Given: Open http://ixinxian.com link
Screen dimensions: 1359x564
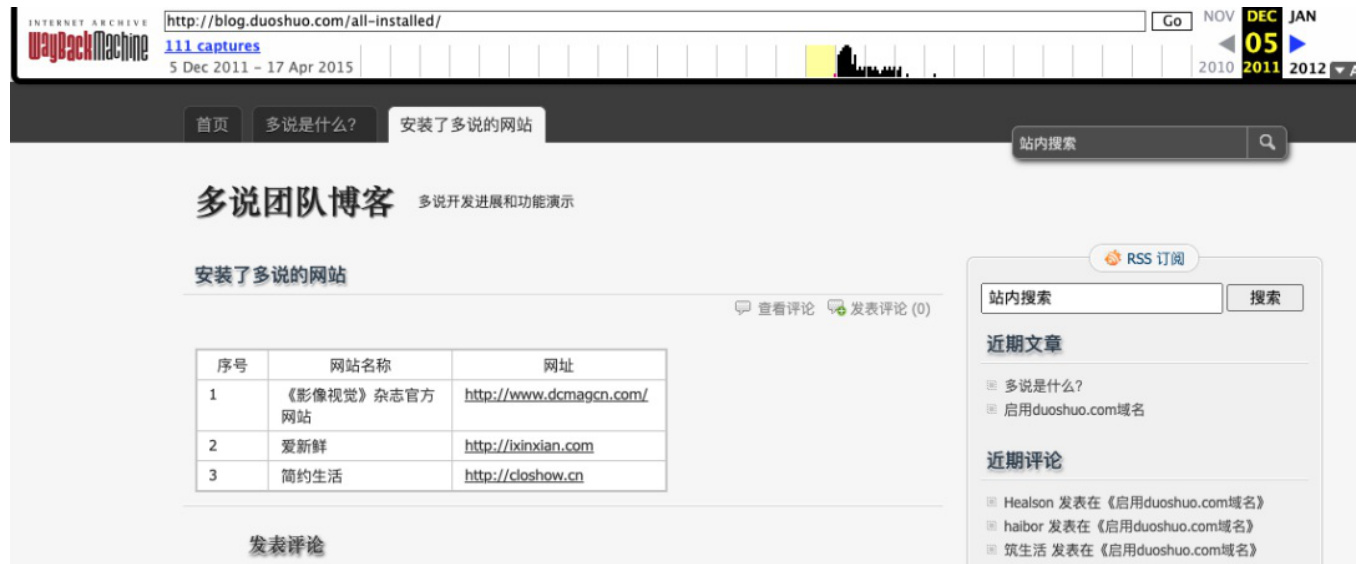Looking at the screenshot, I should coord(529,445).
